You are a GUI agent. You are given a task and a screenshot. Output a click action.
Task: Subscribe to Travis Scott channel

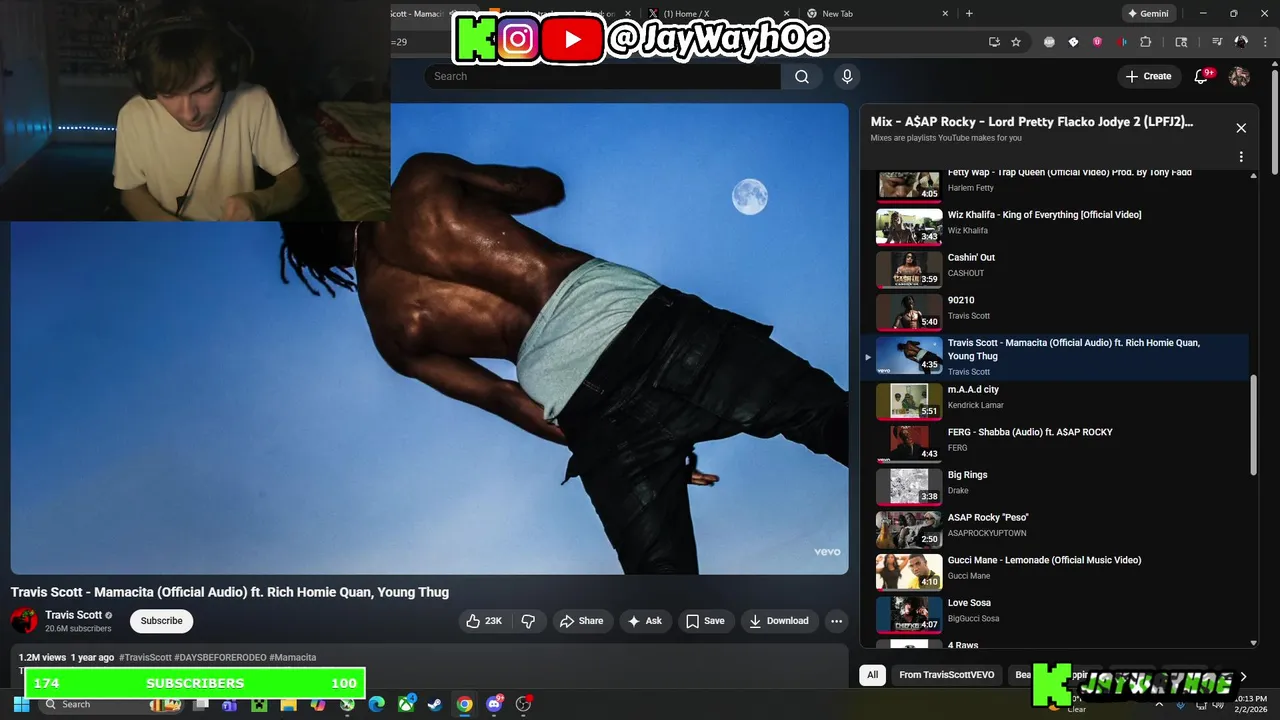tap(161, 621)
